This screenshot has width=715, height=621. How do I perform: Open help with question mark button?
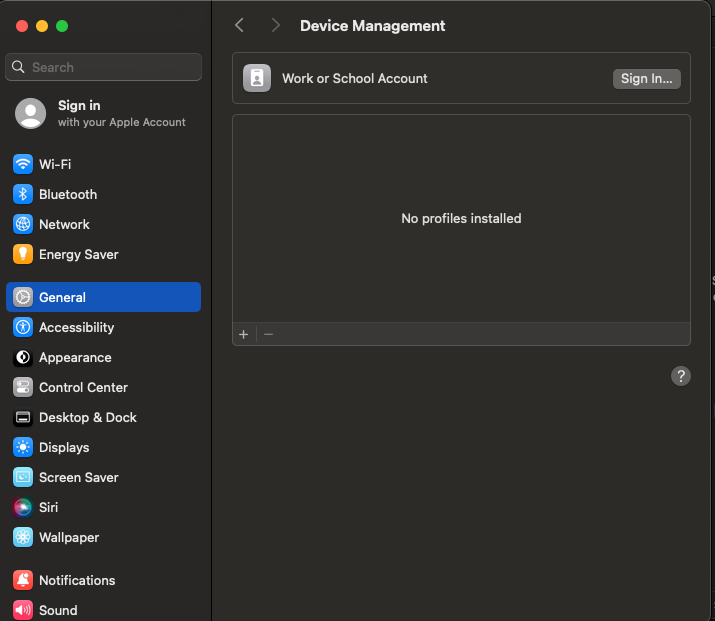pos(681,376)
